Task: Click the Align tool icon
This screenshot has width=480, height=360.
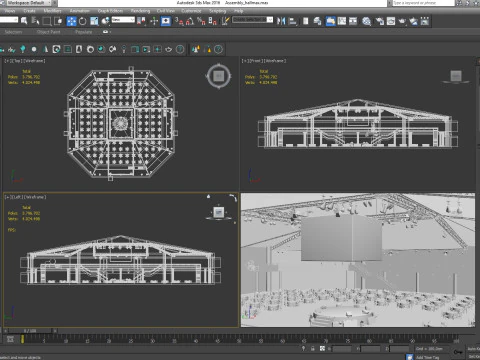Action: click(293, 21)
